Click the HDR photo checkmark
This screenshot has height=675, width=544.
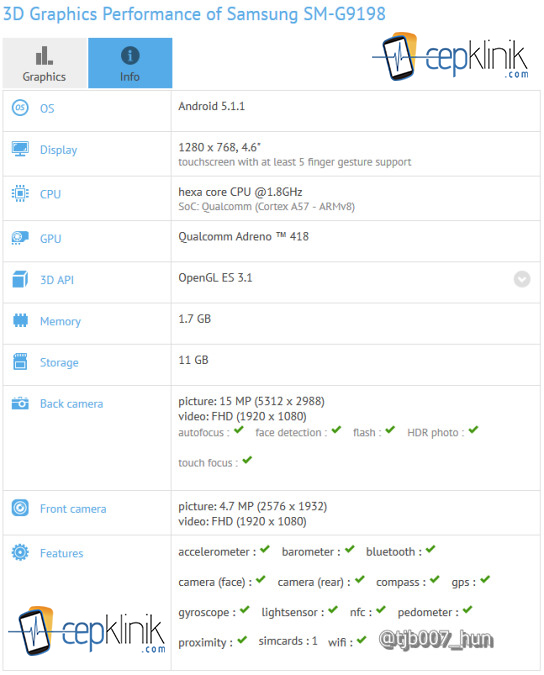[x=473, y=430]
